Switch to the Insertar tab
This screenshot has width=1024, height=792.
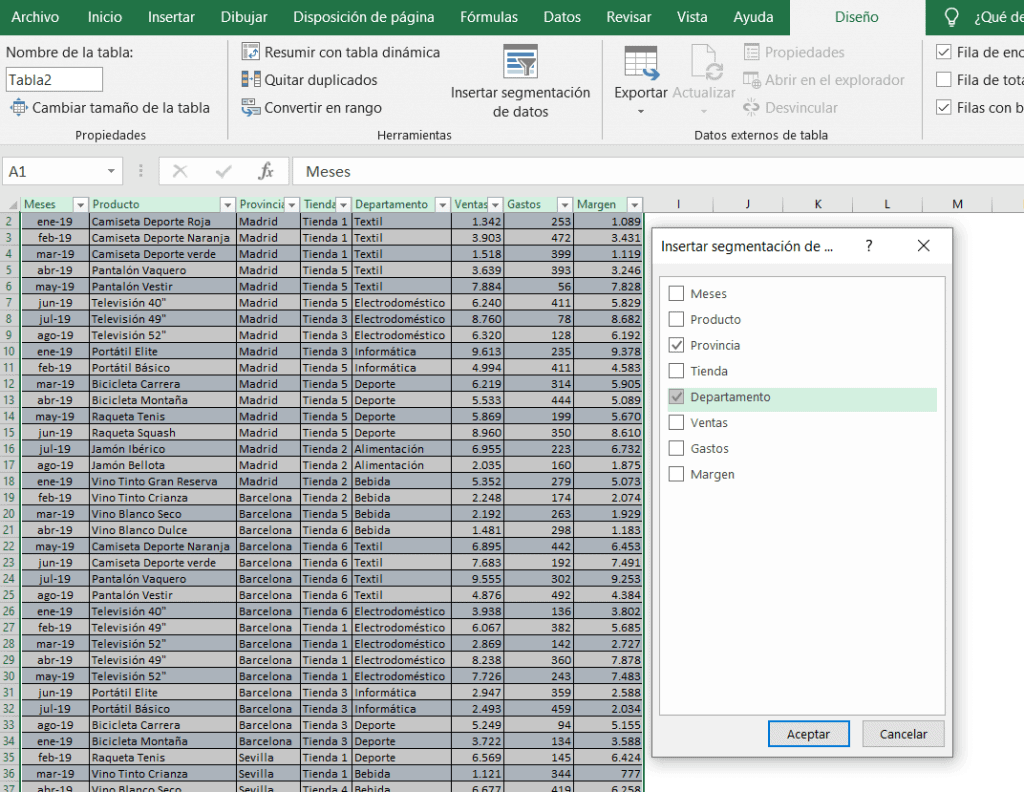pyautogui.click(x=171, y=17)
